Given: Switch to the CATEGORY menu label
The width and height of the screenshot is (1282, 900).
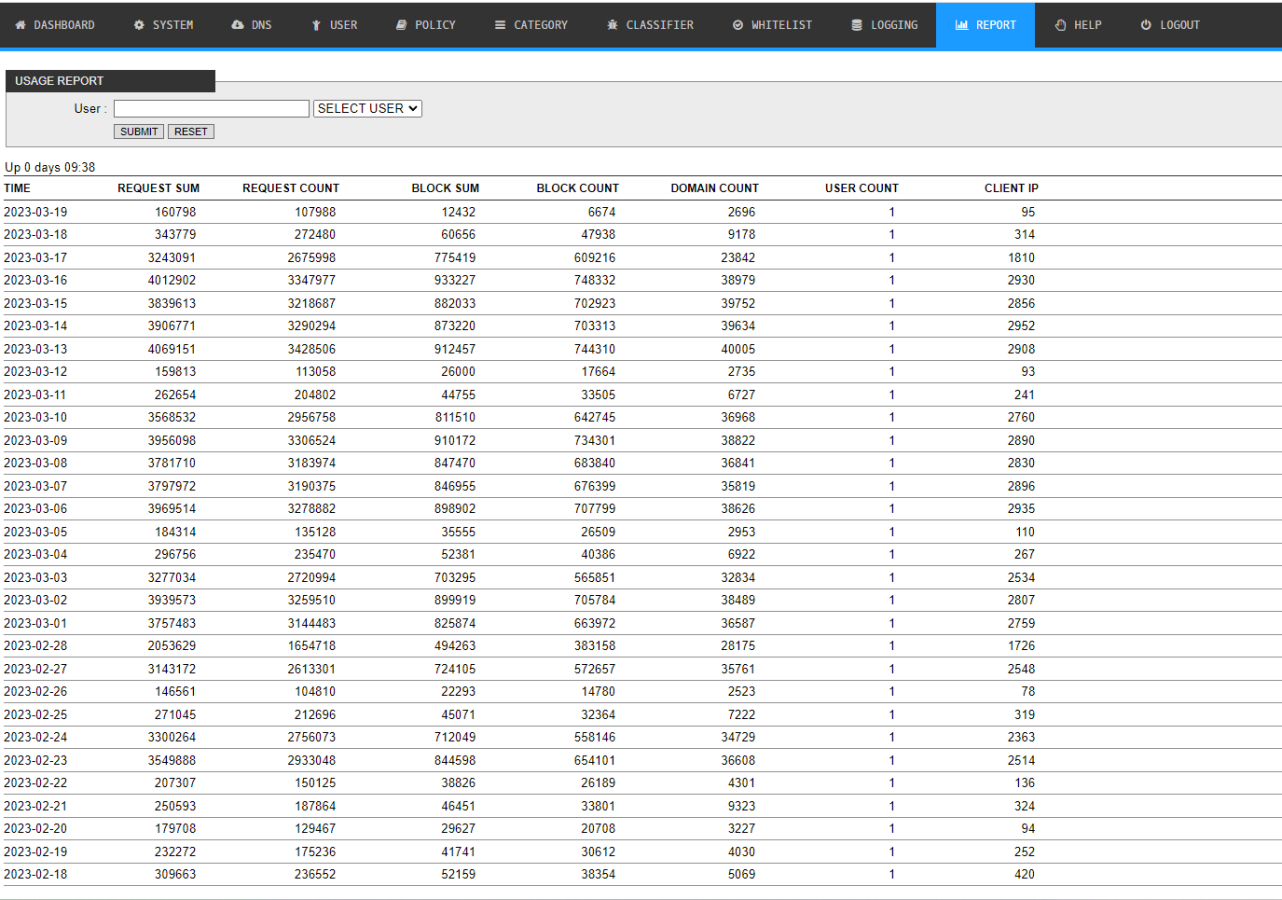Looking at the screenshot, I should [541, 25].
